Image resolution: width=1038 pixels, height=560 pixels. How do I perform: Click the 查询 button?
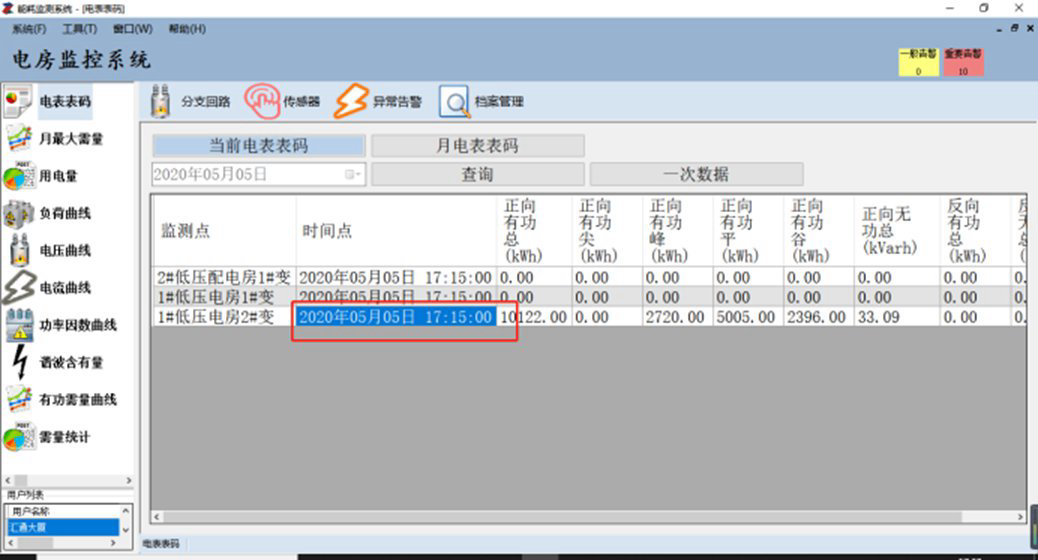477,174
